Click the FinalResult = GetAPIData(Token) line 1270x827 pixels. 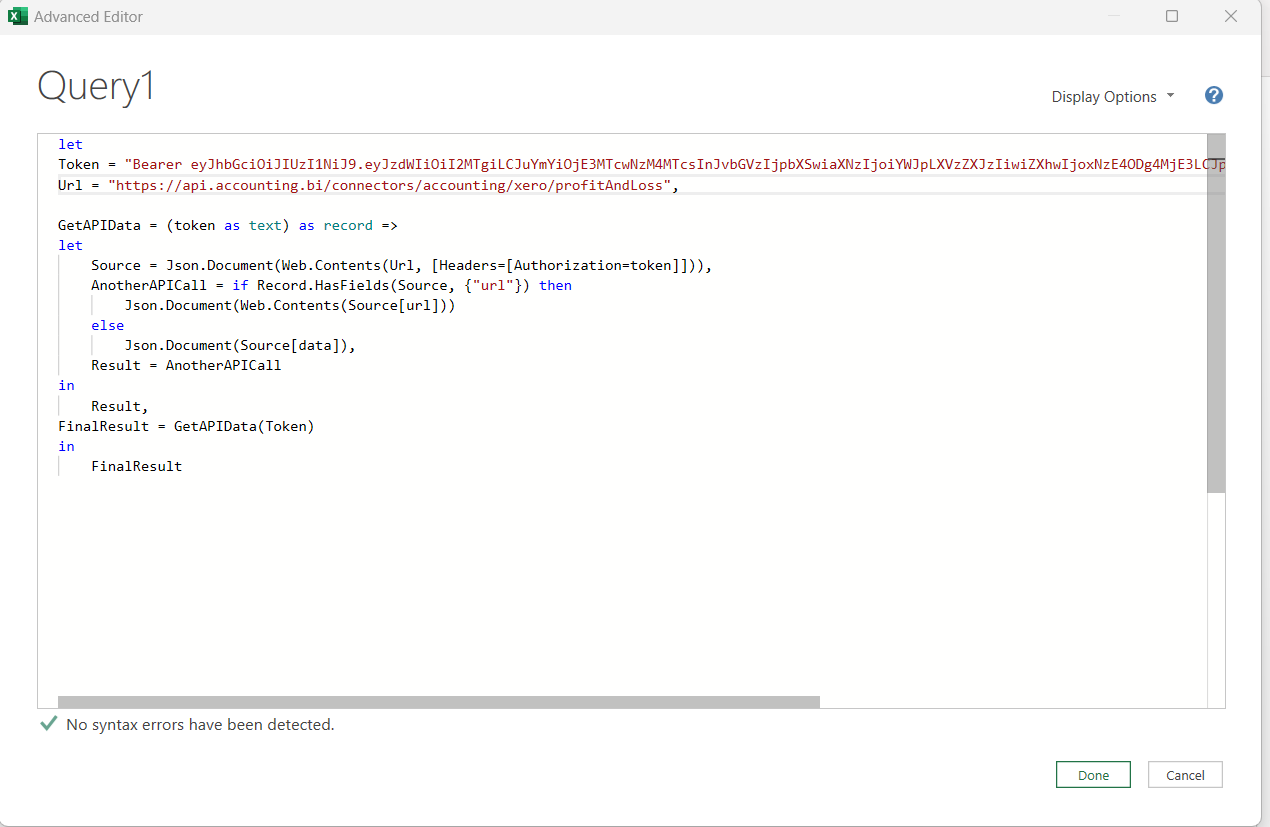point(186,426)
